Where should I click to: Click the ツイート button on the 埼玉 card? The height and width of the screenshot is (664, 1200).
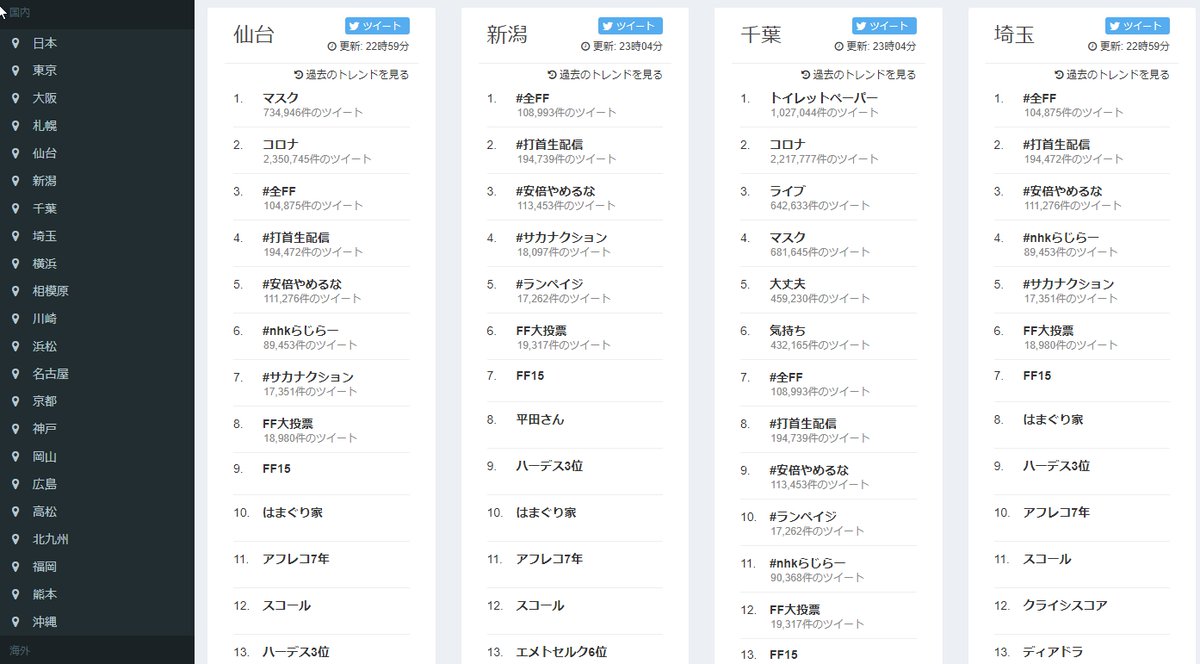(x=1138, y=26)
